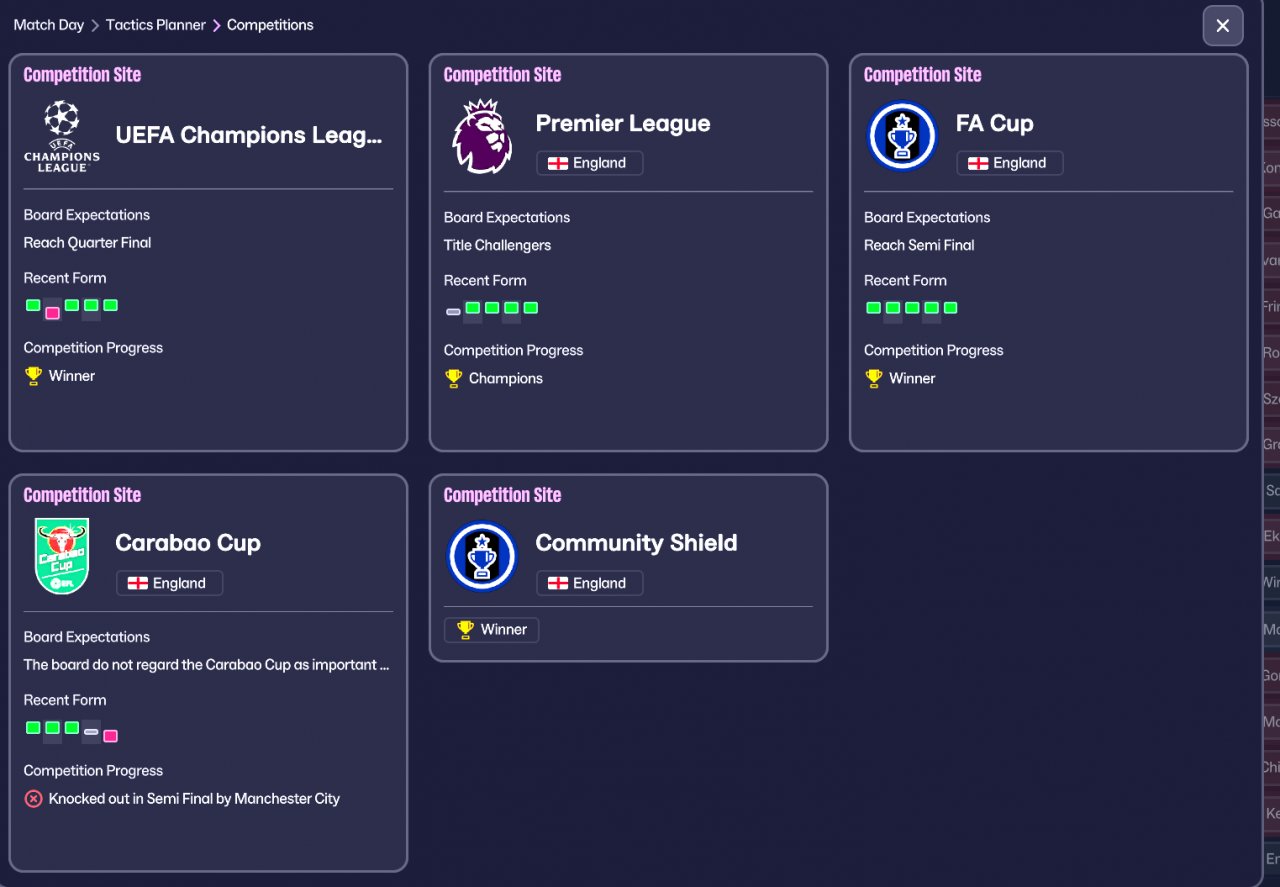Click Competition Site heading on Premier League card
This screenshot has width=1280, height=887.
click(502, 75)
